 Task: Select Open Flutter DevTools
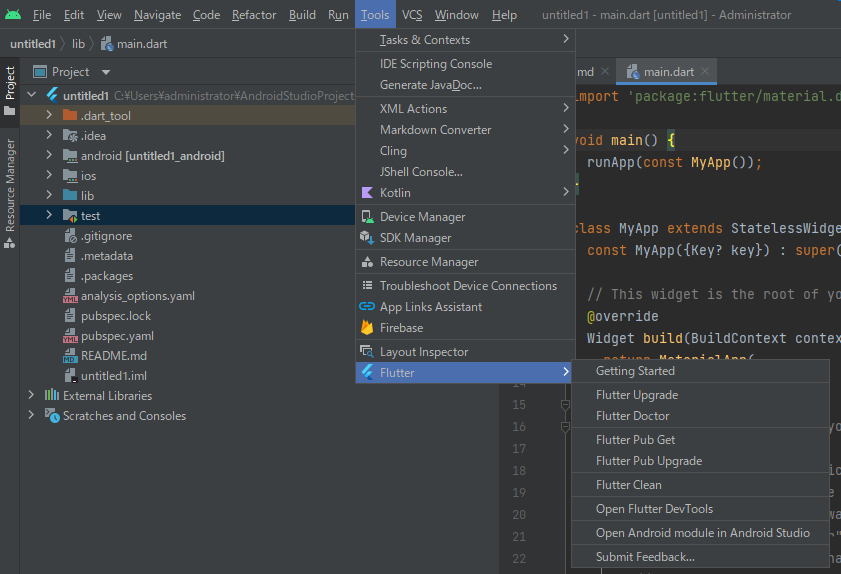[x=700, y=509]
